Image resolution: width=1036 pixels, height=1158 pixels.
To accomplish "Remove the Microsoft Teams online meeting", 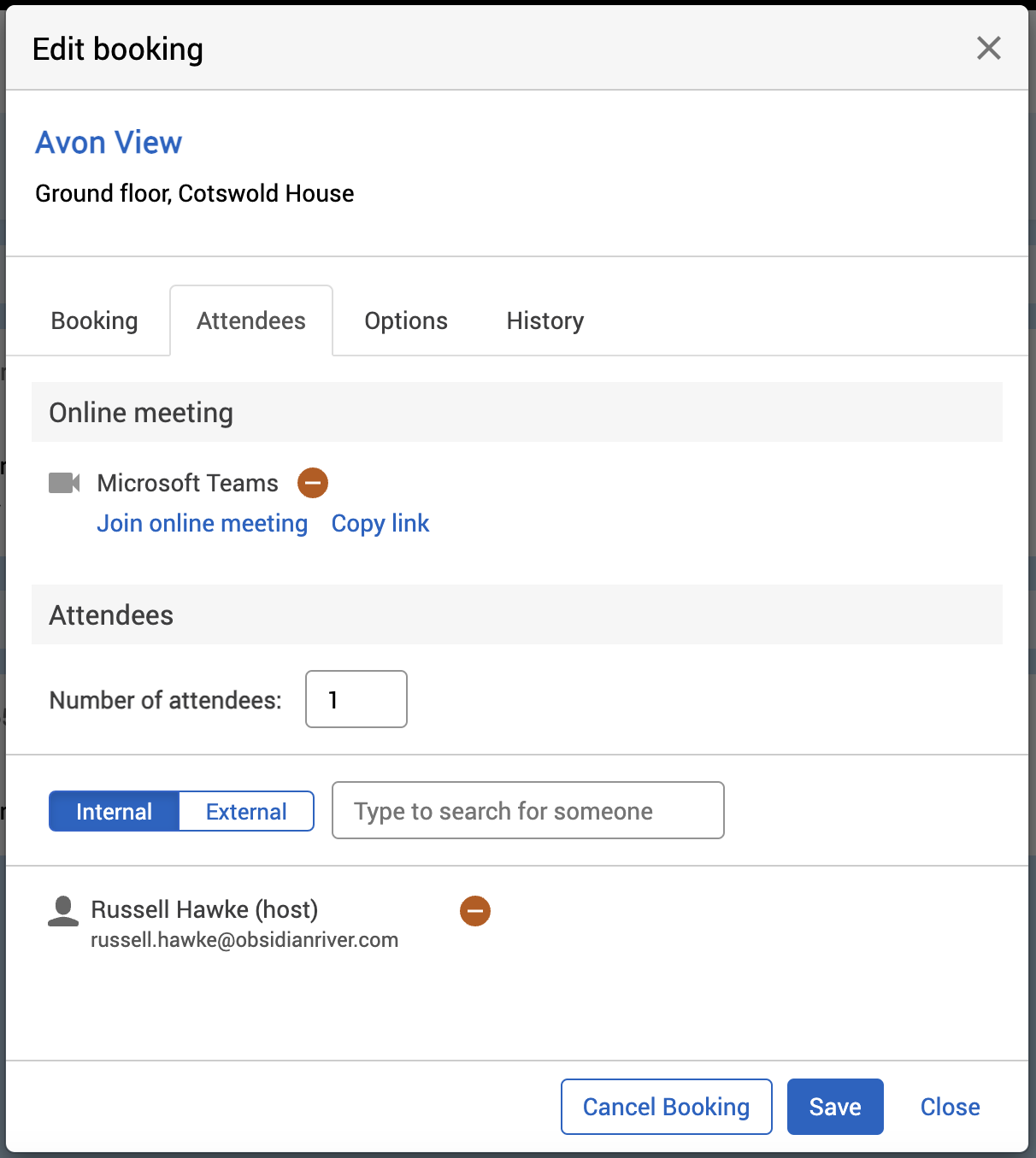I will [x=313, y=483].
